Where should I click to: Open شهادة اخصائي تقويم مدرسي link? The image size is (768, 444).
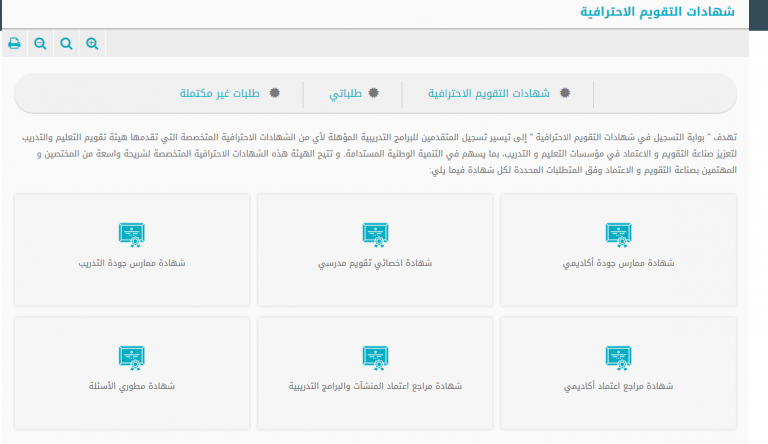click(x=375, y=263)
